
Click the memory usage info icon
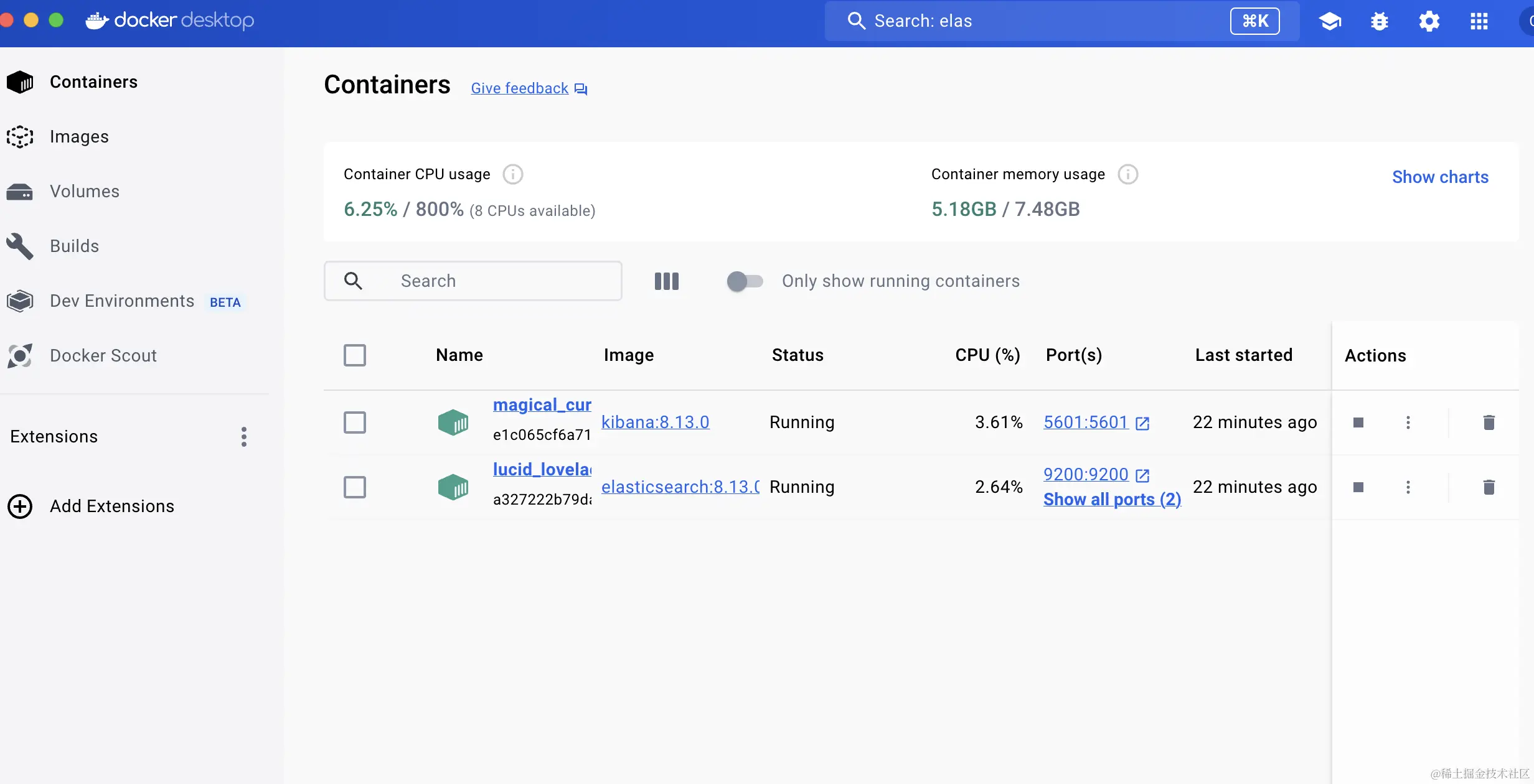click(x=1127, y=174)
